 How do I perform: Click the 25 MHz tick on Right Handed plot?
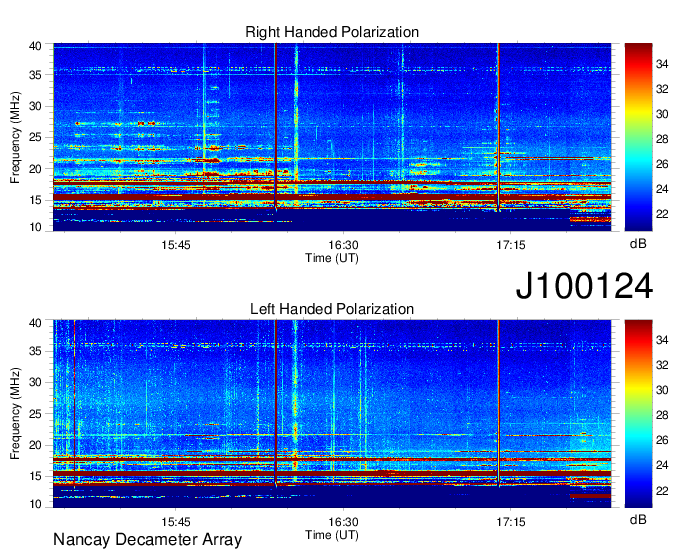tap(35, 137)
